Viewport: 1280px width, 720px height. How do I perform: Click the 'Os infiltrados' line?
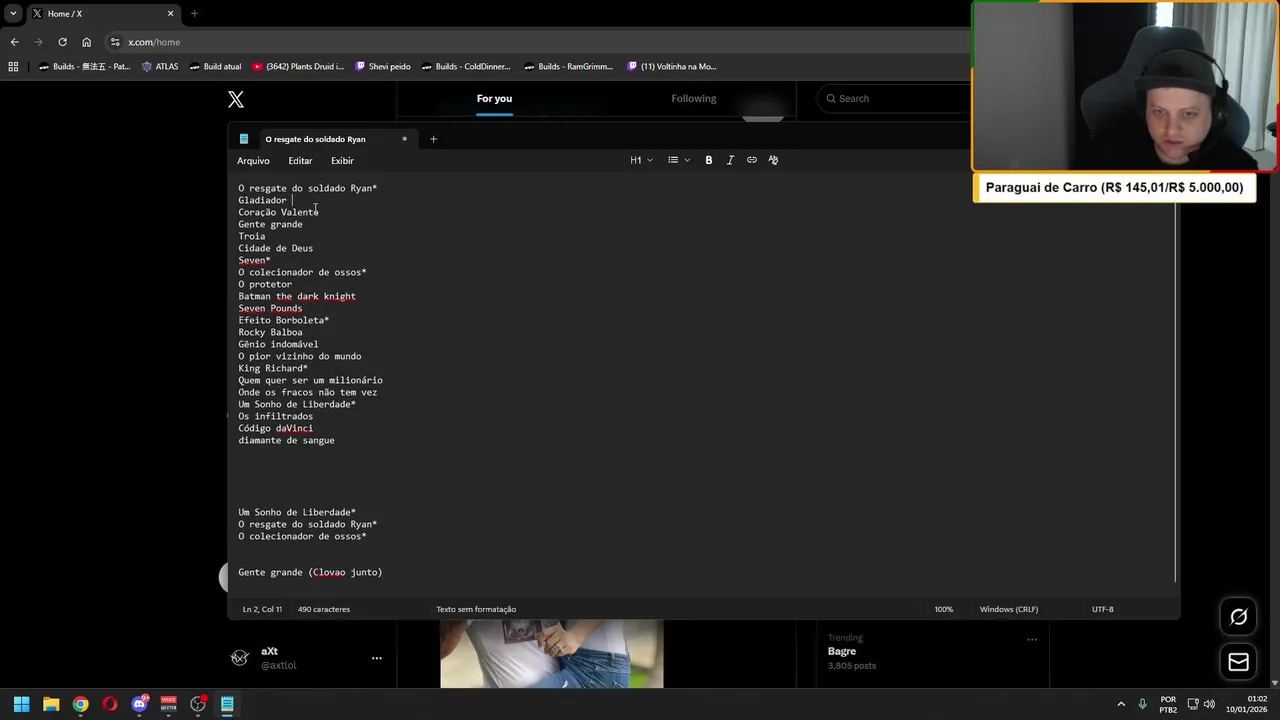[x=275, y=416]
